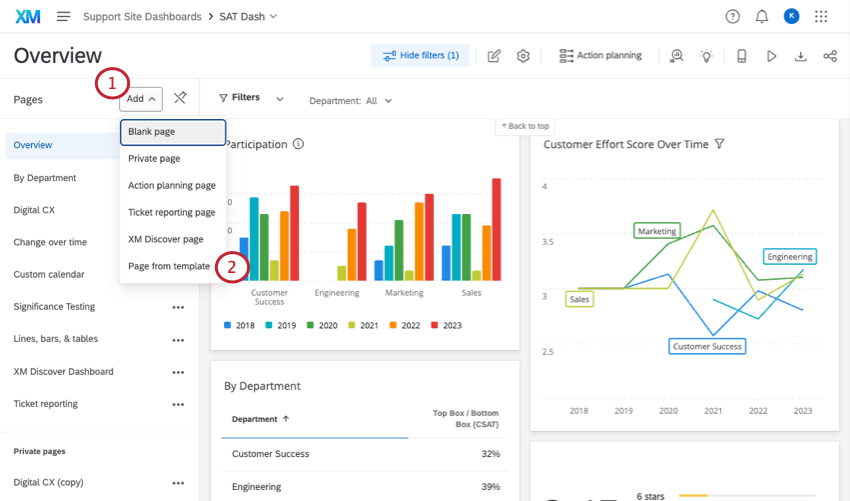Share the dashboard via share icon
850x501 pixels.
[x=829, y=56]
